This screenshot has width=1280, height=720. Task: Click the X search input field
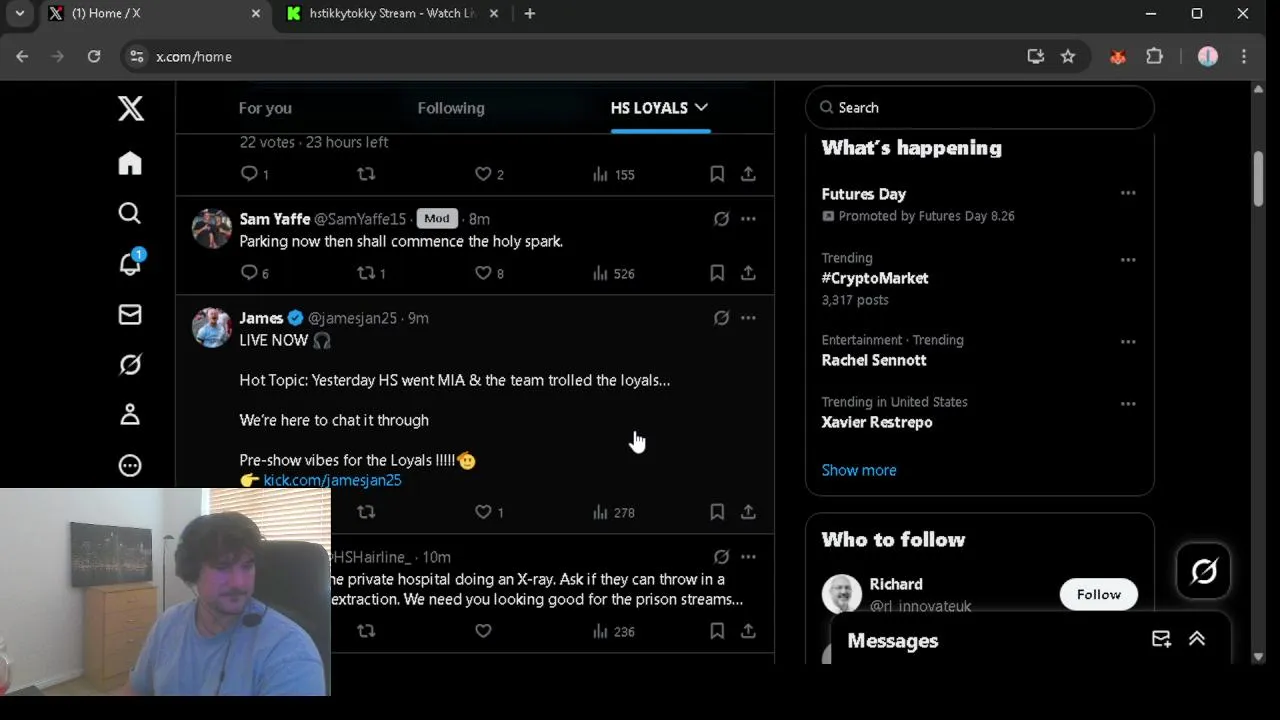[x=980, y=107]
